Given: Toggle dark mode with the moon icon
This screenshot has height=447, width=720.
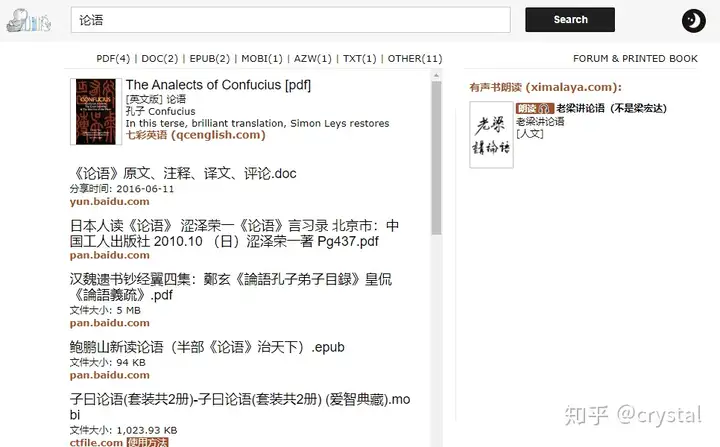Looking at the screenshot, I should pos(693,21).
